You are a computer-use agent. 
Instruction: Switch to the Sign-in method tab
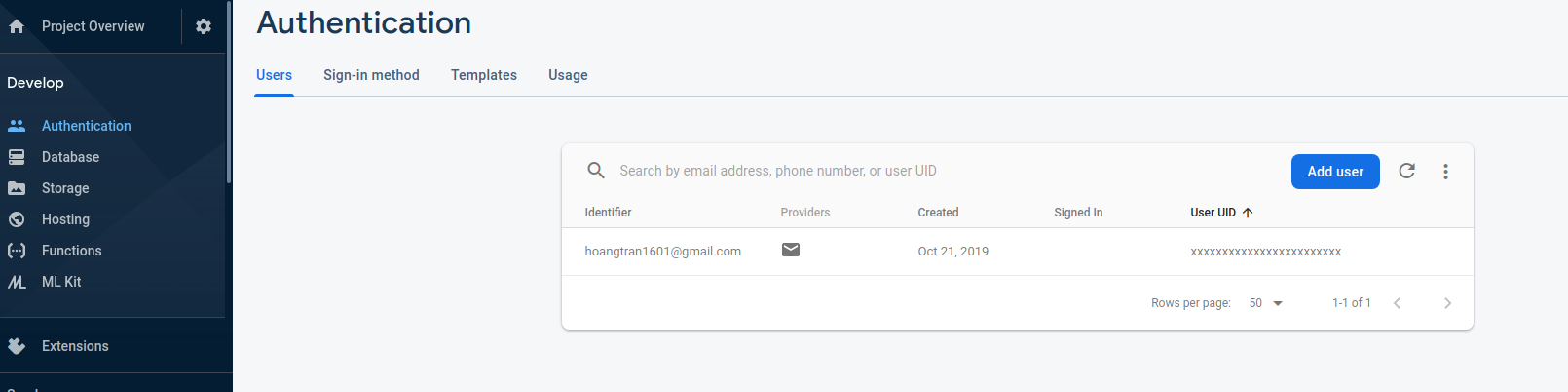[371, 75]
